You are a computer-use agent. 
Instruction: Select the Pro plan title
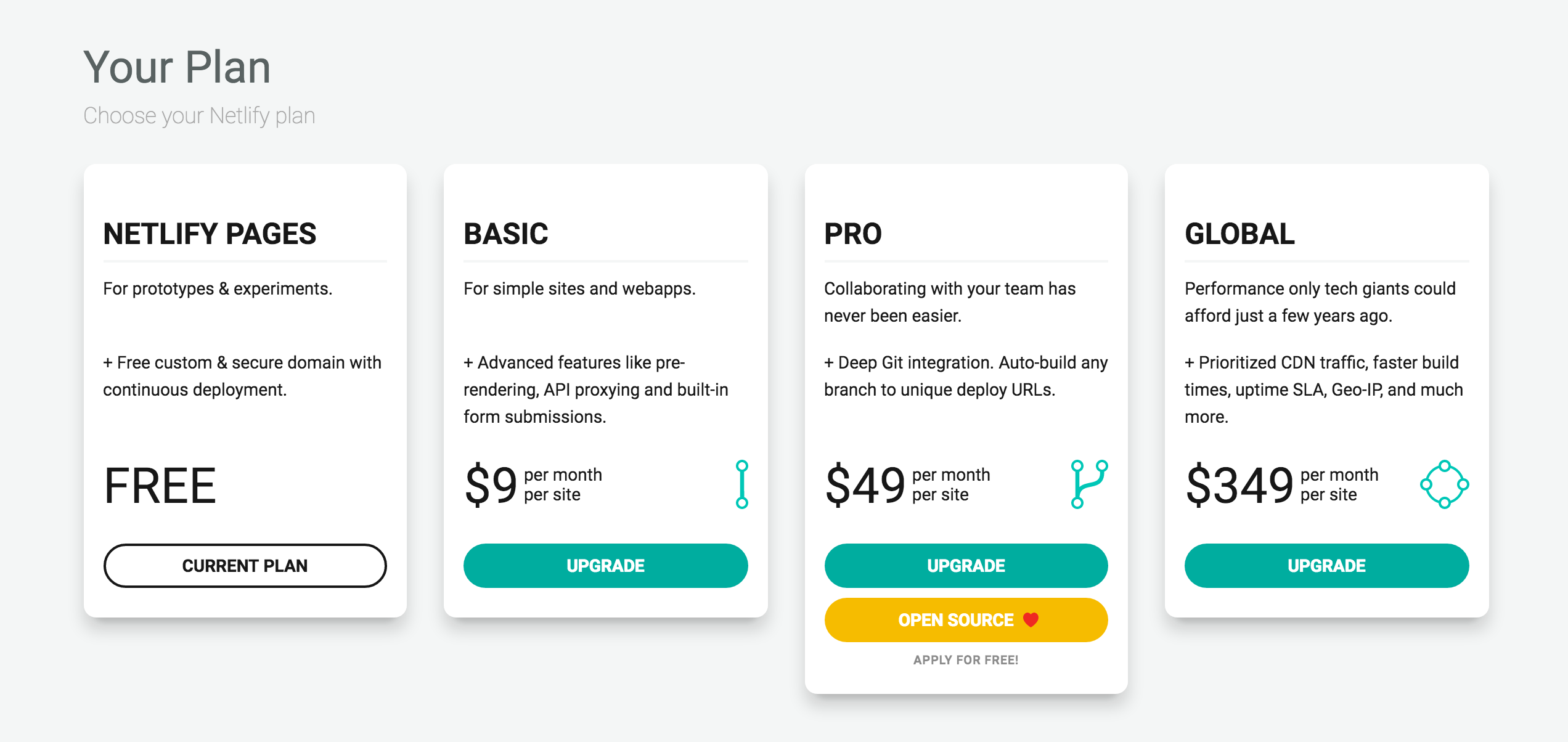tap(853, 234)
